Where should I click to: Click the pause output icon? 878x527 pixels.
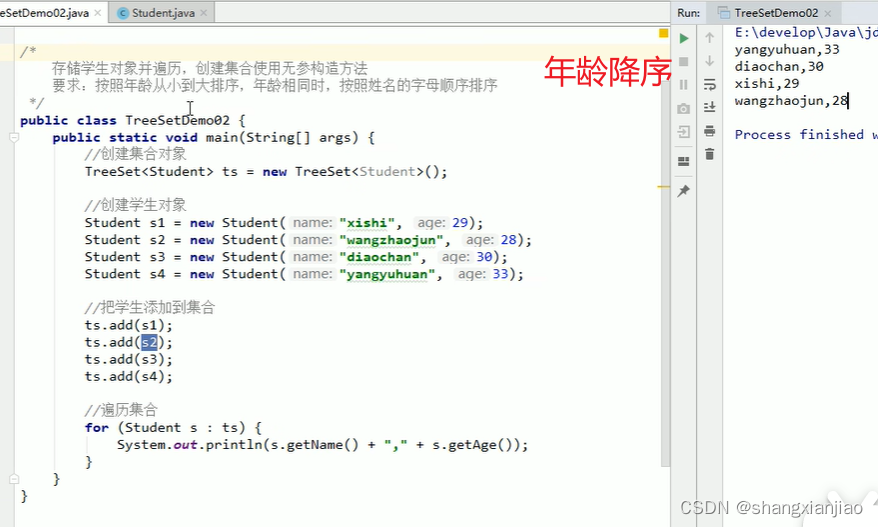click(684, 85)
